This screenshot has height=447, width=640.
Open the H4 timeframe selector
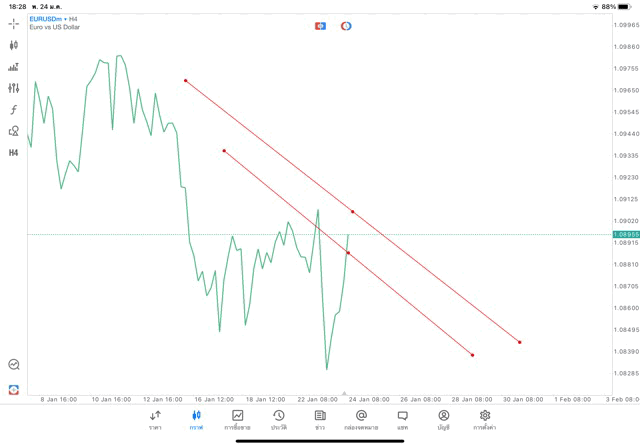coord(13,153)
